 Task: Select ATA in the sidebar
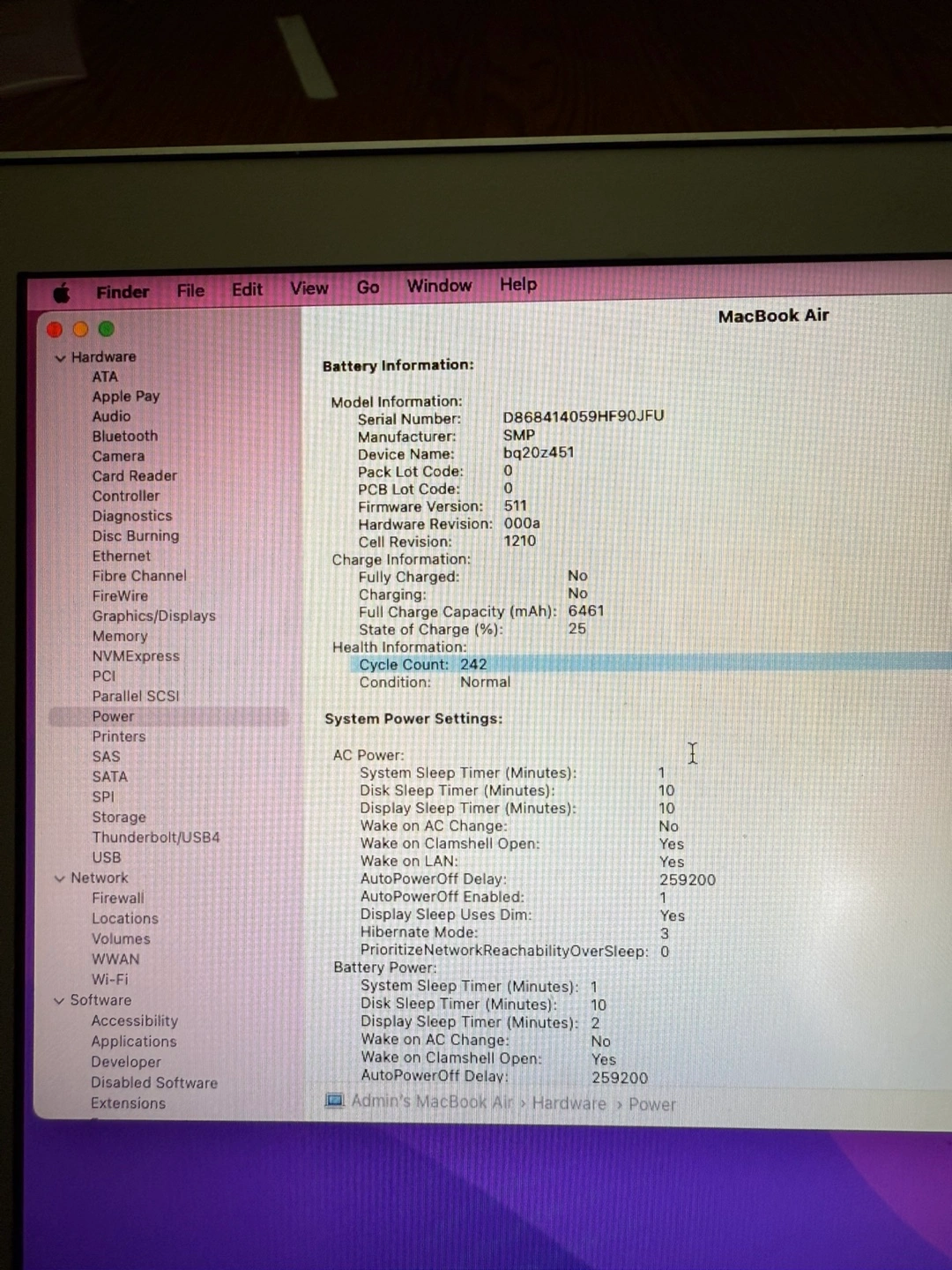tap(105, 377)
